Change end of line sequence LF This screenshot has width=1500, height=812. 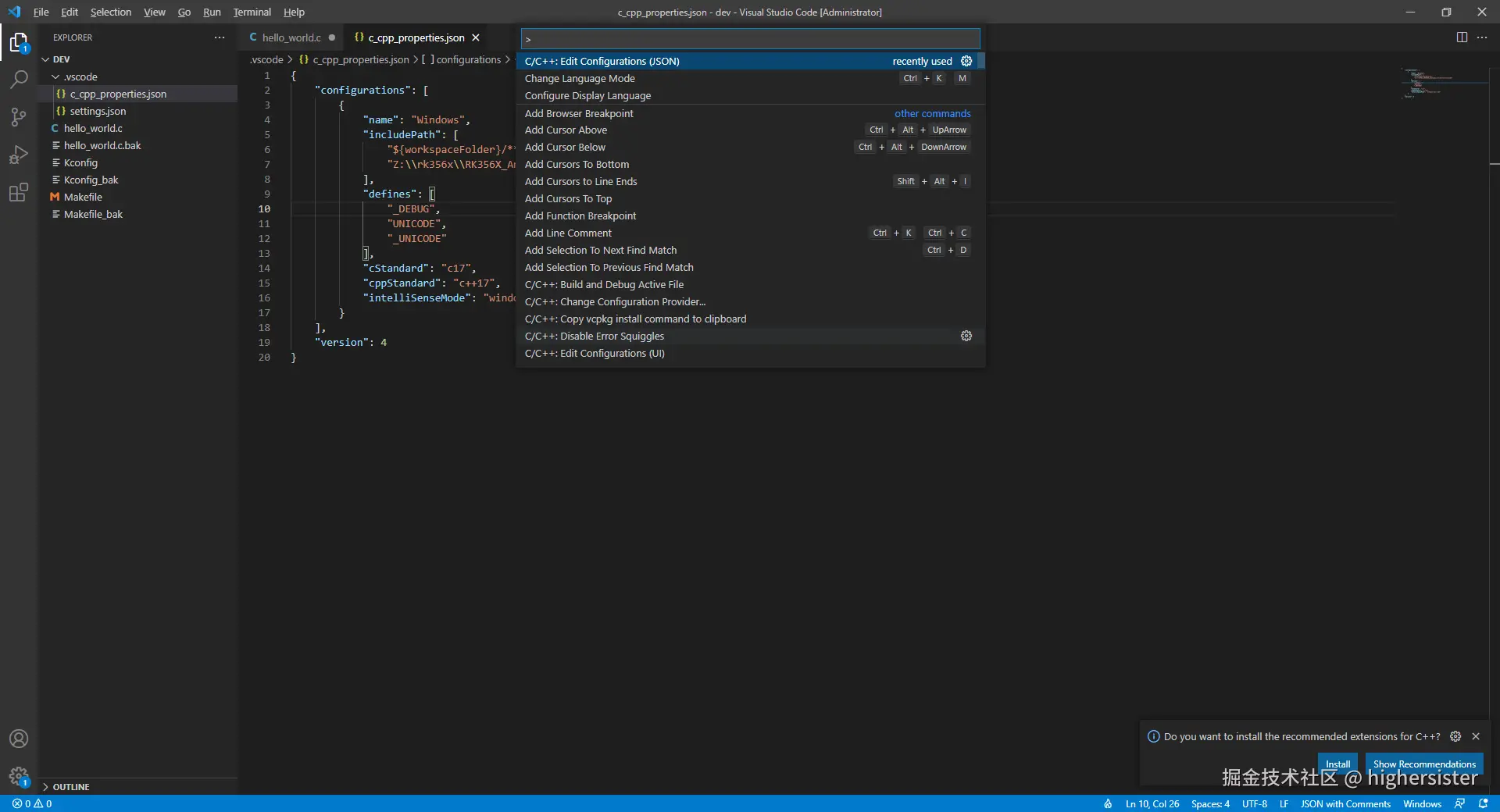pos(1284,803)
